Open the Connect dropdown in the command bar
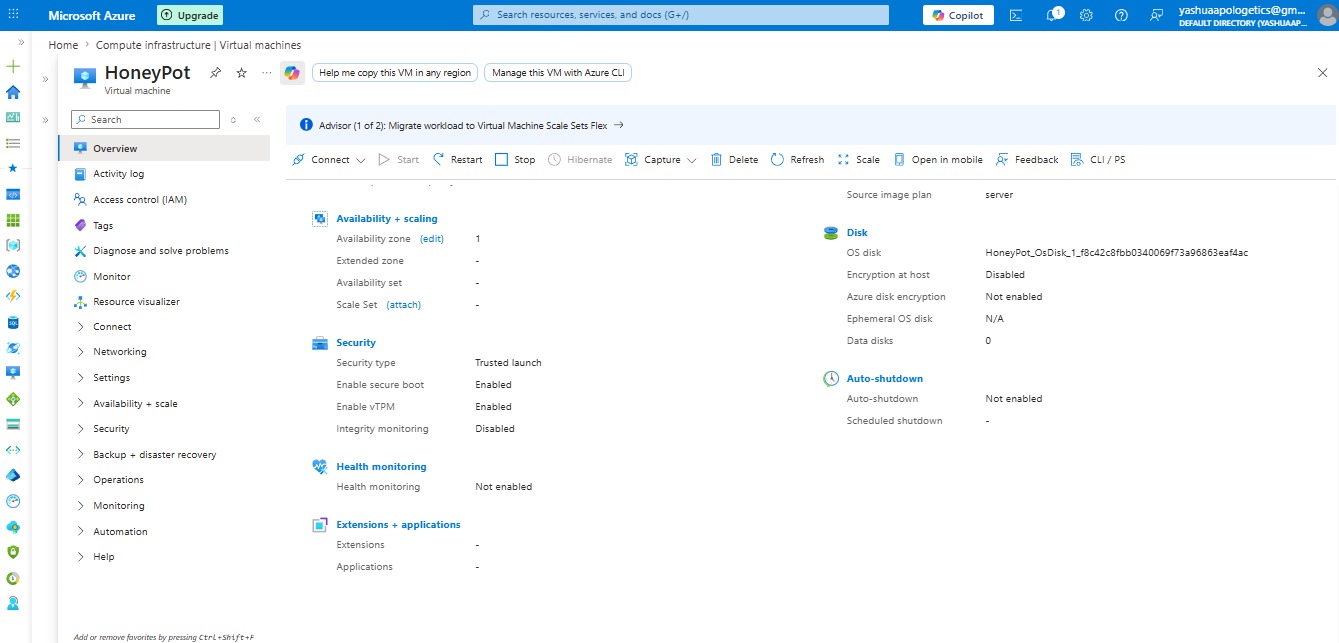1339x643 pixels. tap(329, 160)
